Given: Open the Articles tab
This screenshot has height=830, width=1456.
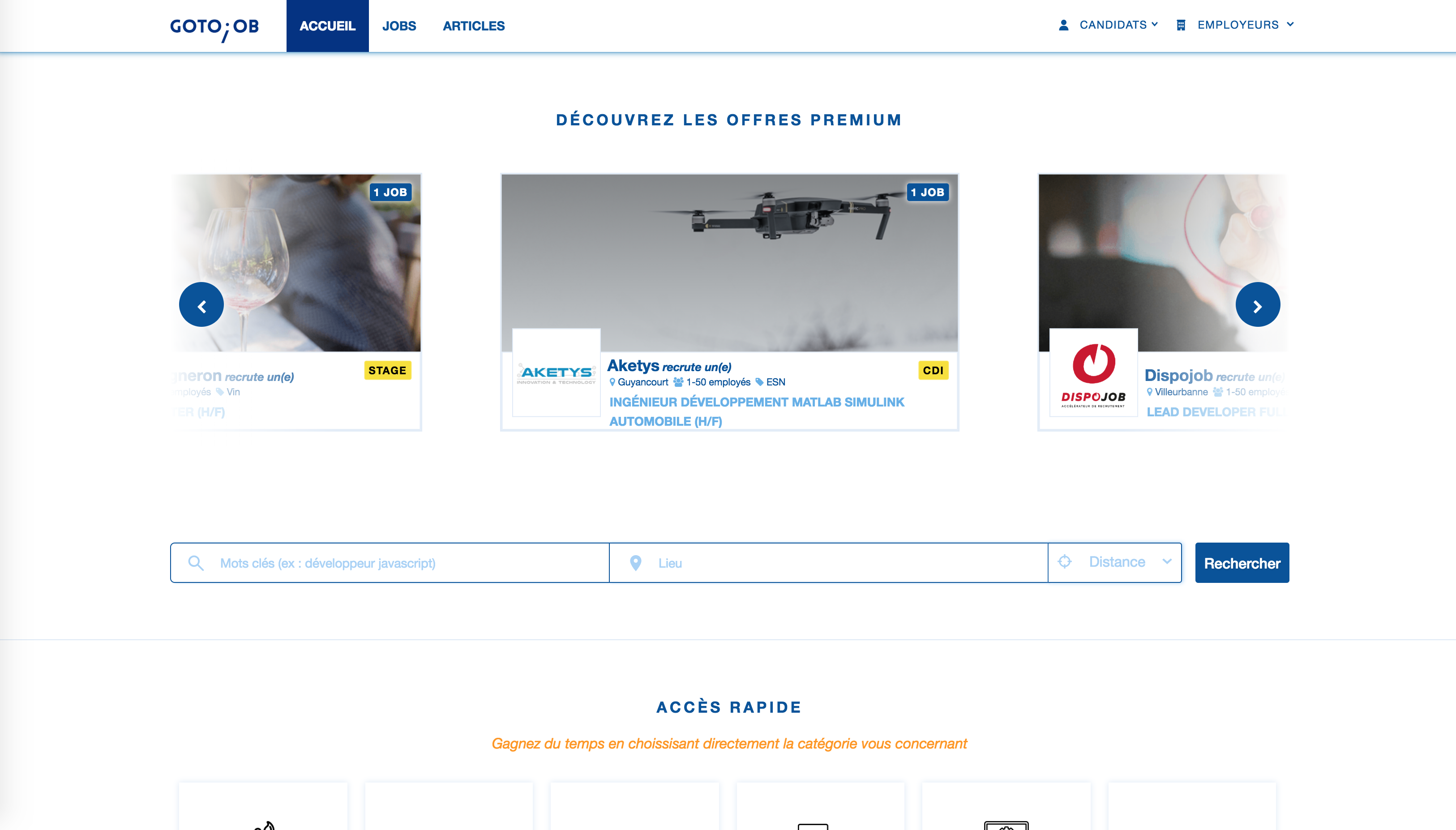Looking at the screenshot, I should point(474,26).
